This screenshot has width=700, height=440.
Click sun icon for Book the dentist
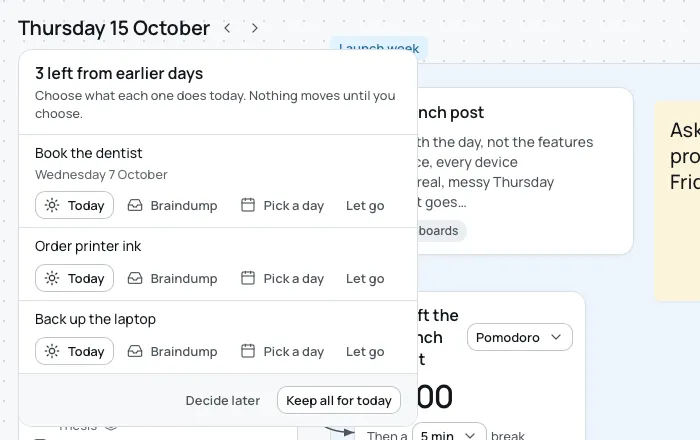(52, 205)
